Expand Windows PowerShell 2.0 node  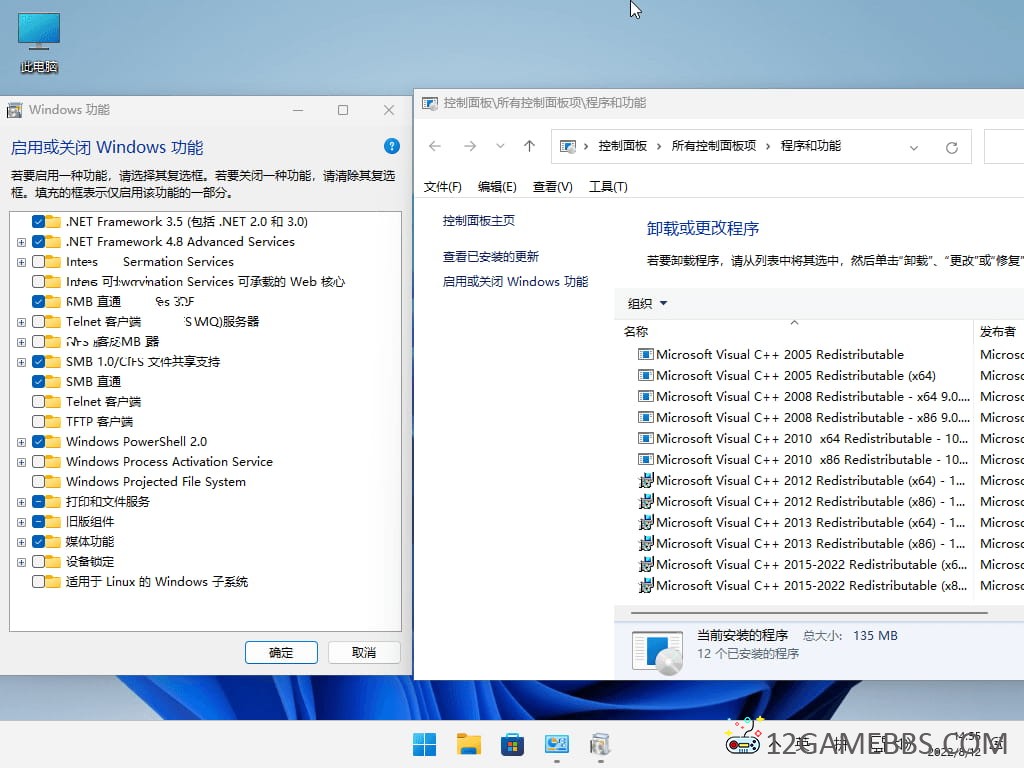pyautogui.click(x=22, y=442)
